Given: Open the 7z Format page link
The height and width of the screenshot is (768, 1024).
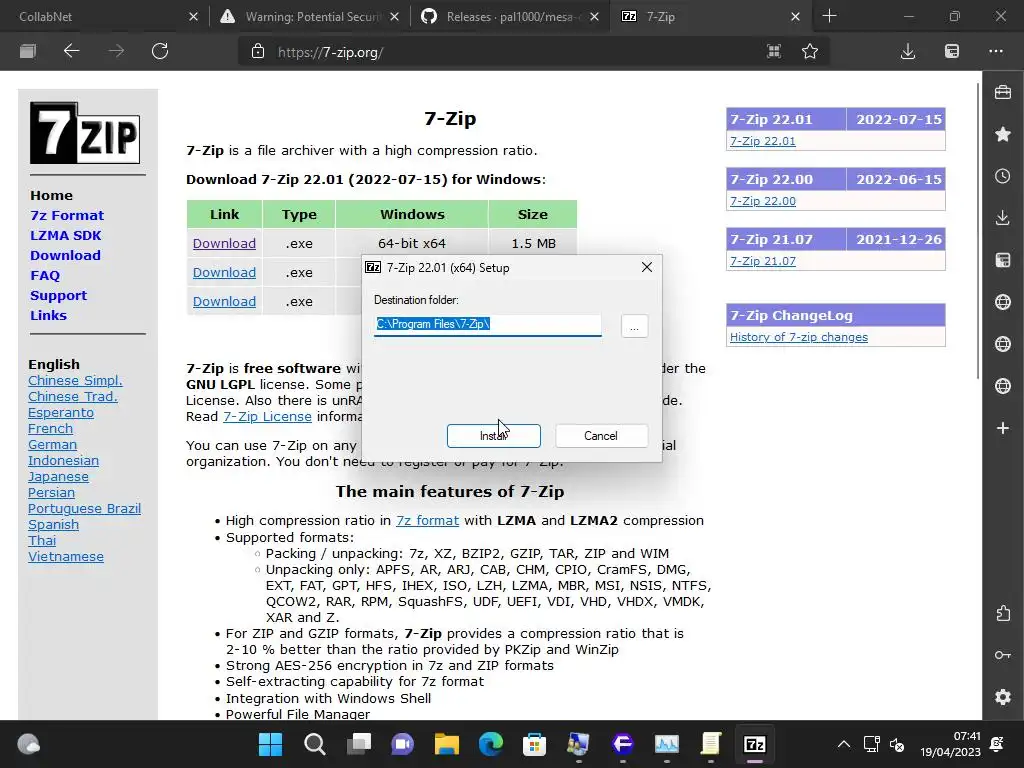Looking at the screenshot, I should (x=67, y=216).
